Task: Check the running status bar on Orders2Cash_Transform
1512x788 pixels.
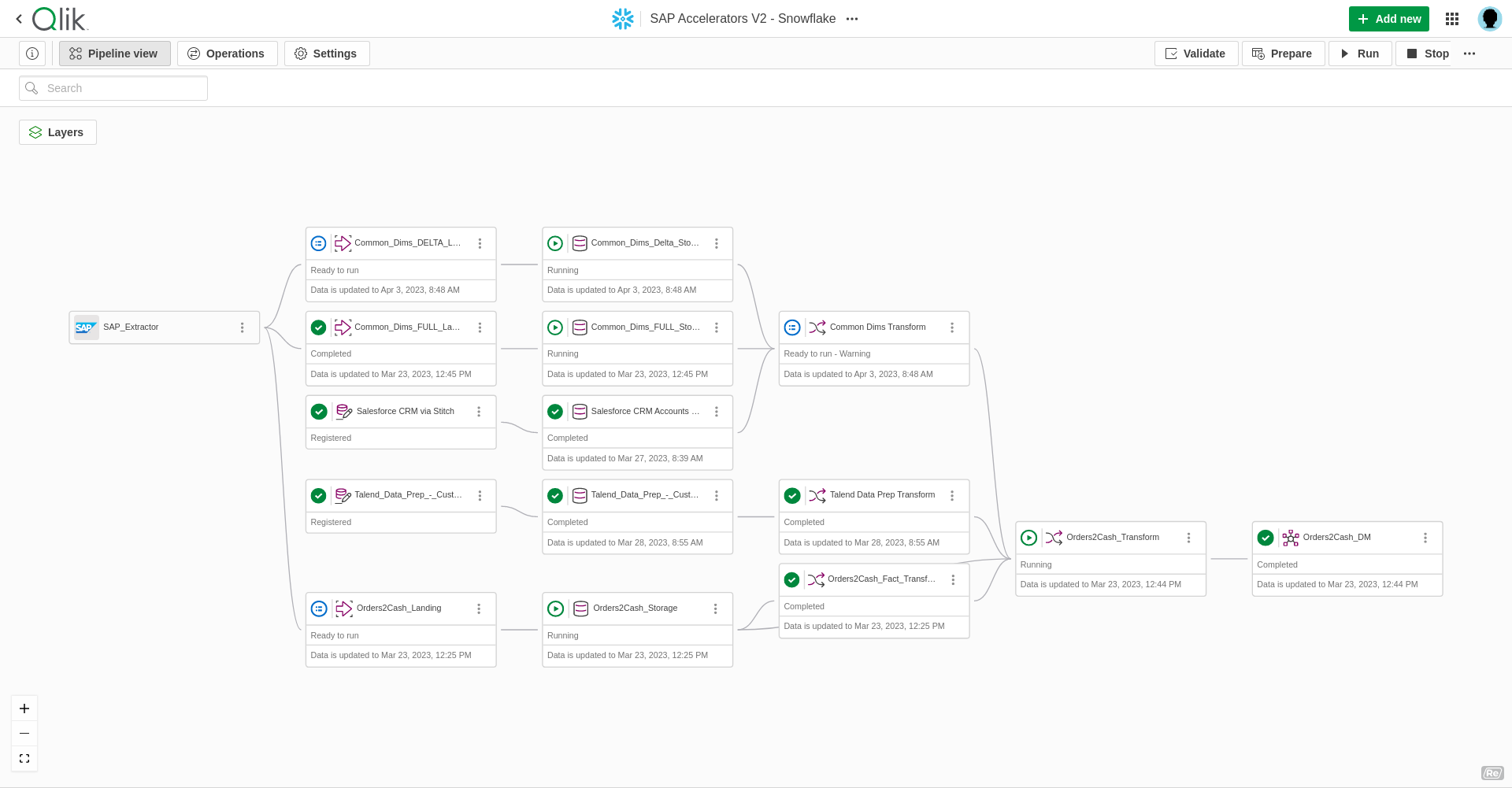Action: 1110,564
